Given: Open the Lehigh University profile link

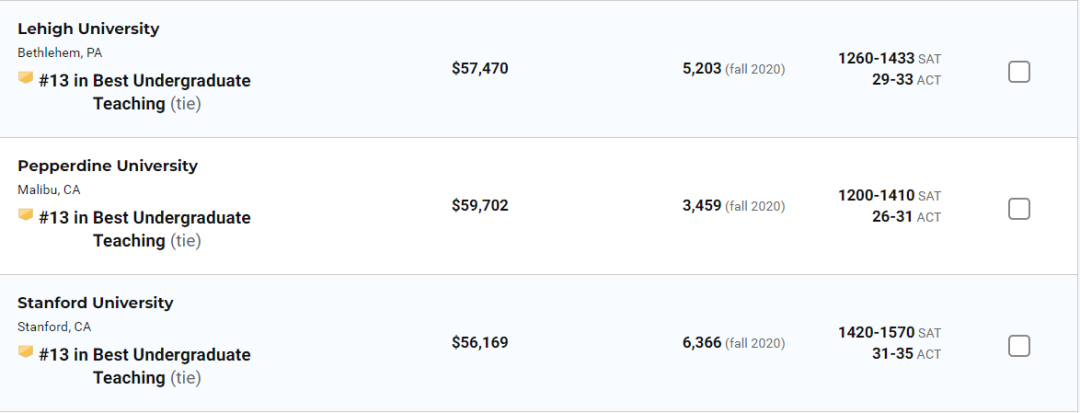Looking at the screenshot, I should (x=88, y=29).
